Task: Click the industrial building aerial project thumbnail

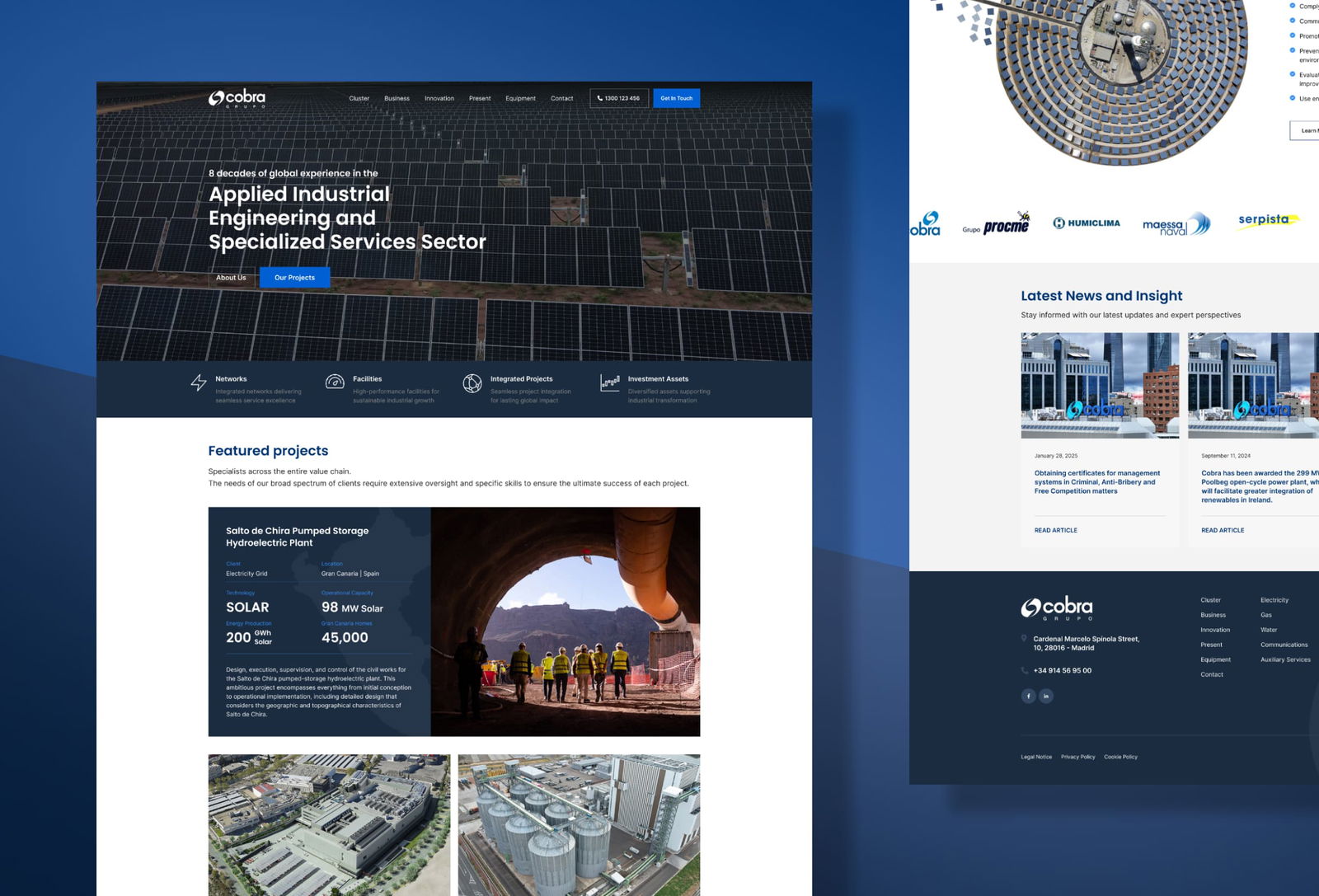Action: tap(330, 825)
